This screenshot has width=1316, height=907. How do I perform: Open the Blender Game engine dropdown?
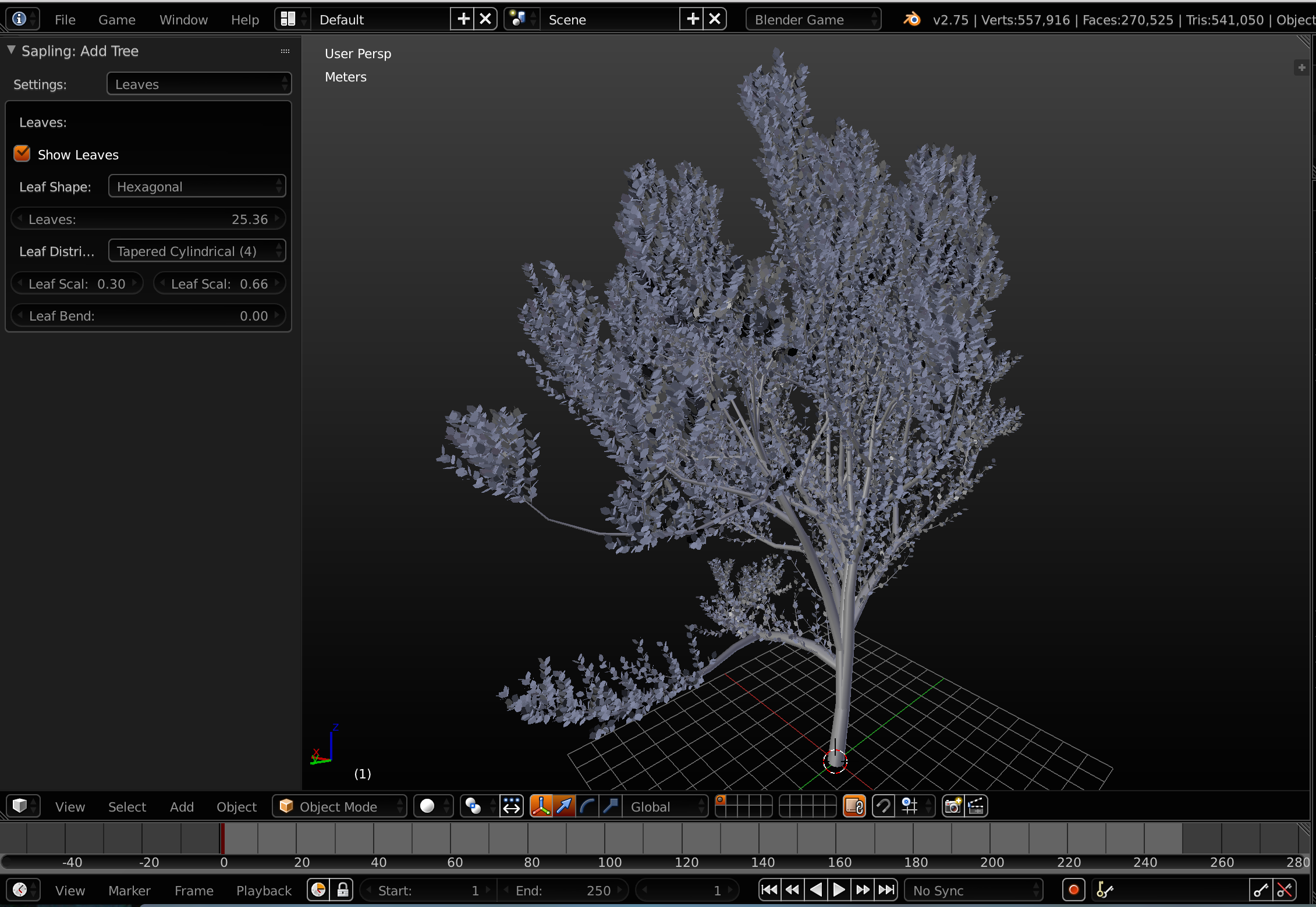point(813,19)
